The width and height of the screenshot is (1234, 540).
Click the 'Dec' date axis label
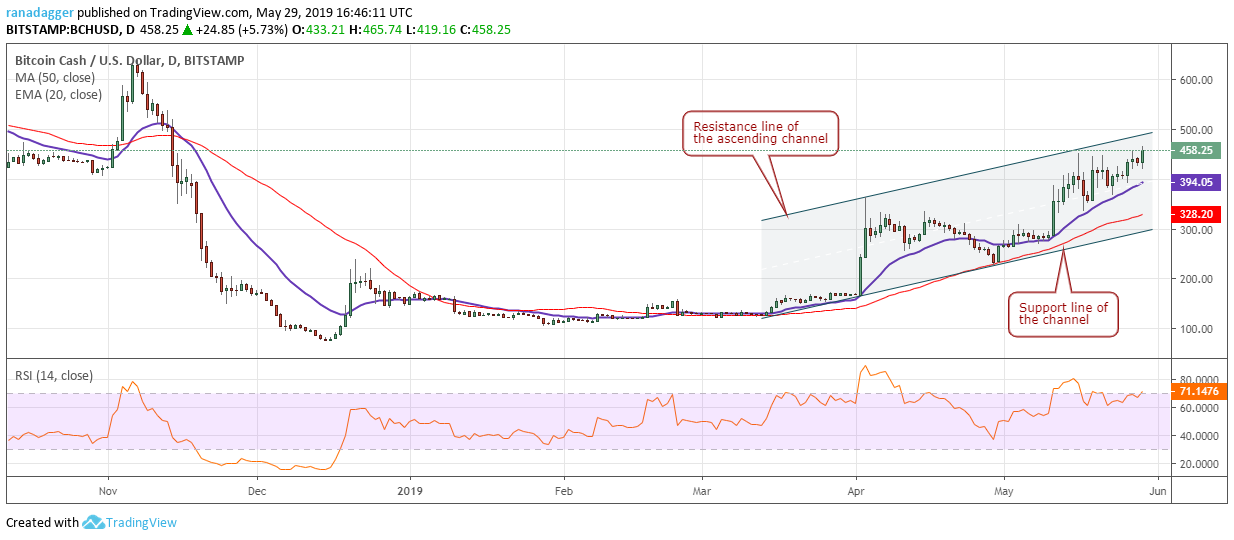256,491
